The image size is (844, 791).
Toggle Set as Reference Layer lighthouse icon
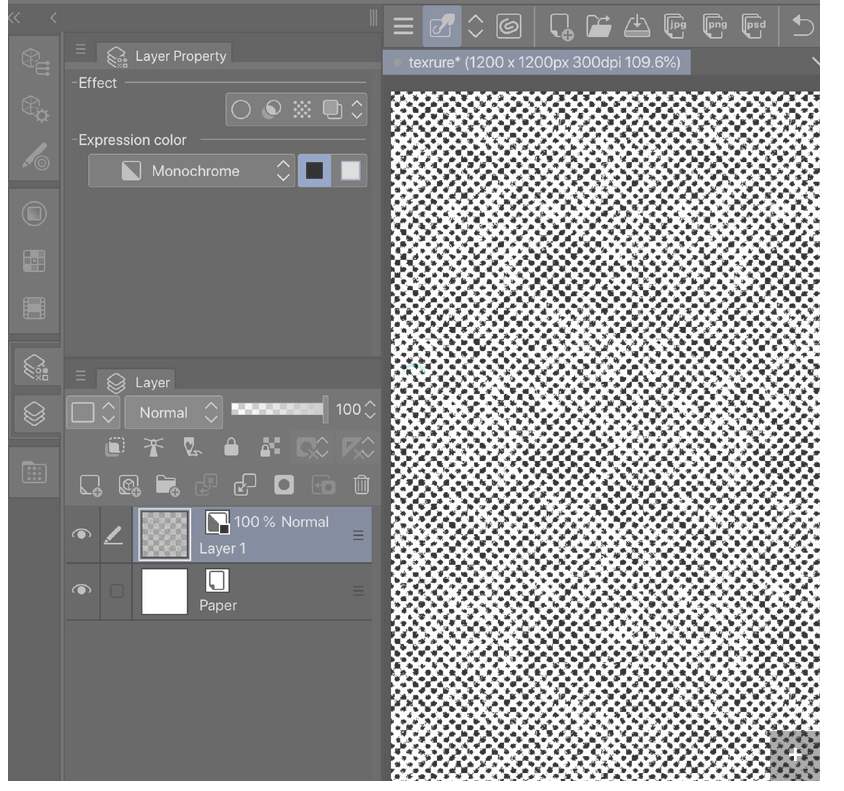point(153,447)
